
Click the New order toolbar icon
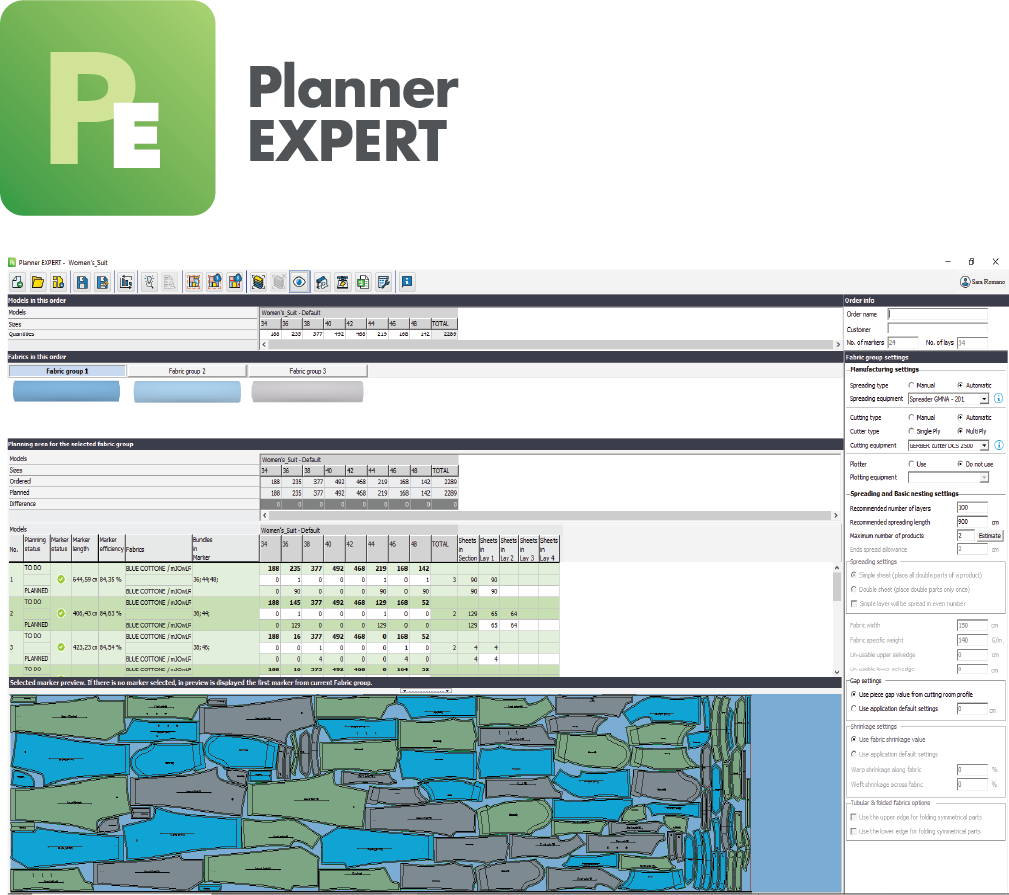[18, 282]
